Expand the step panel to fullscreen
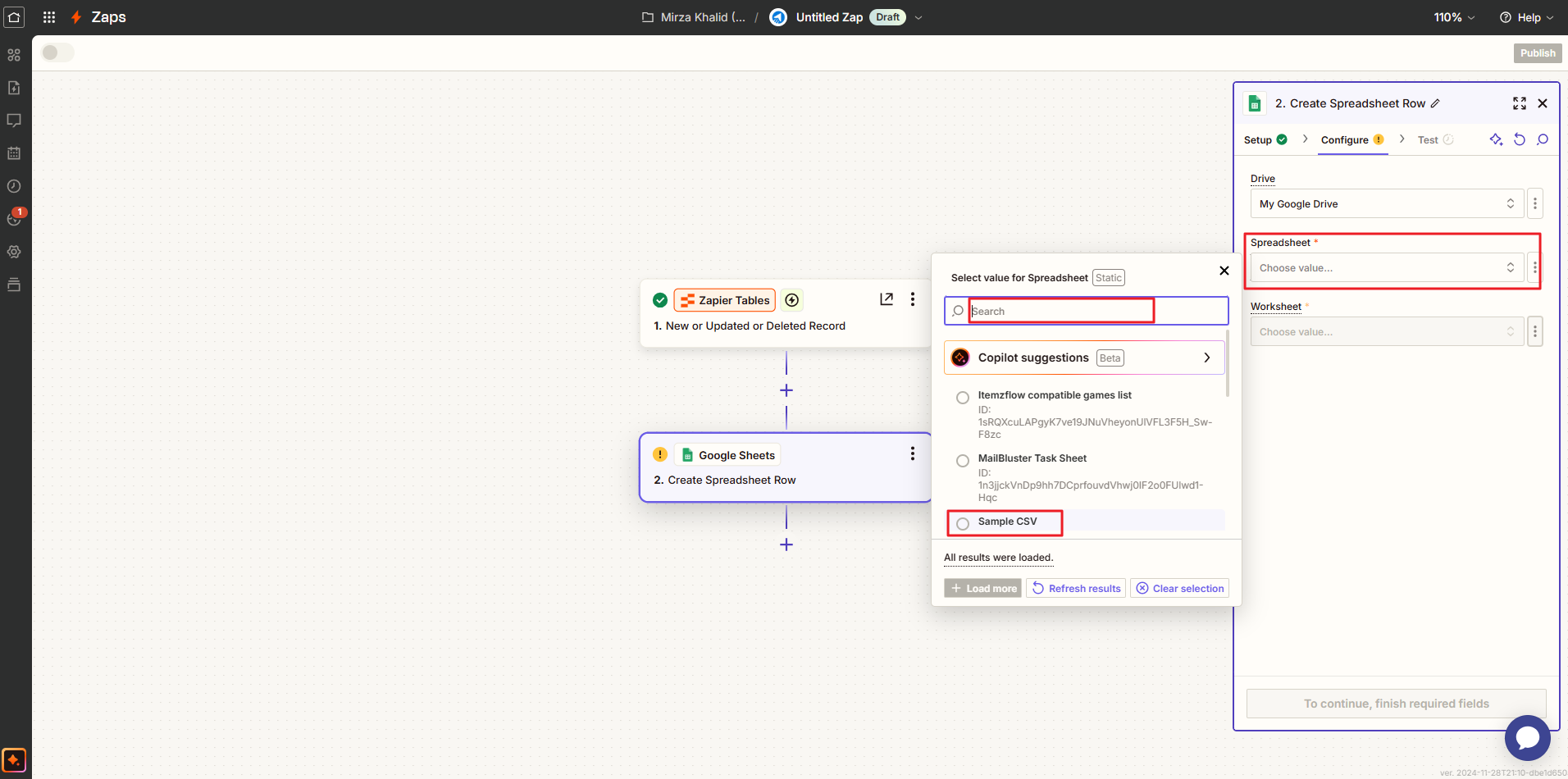 point(1519,103)
